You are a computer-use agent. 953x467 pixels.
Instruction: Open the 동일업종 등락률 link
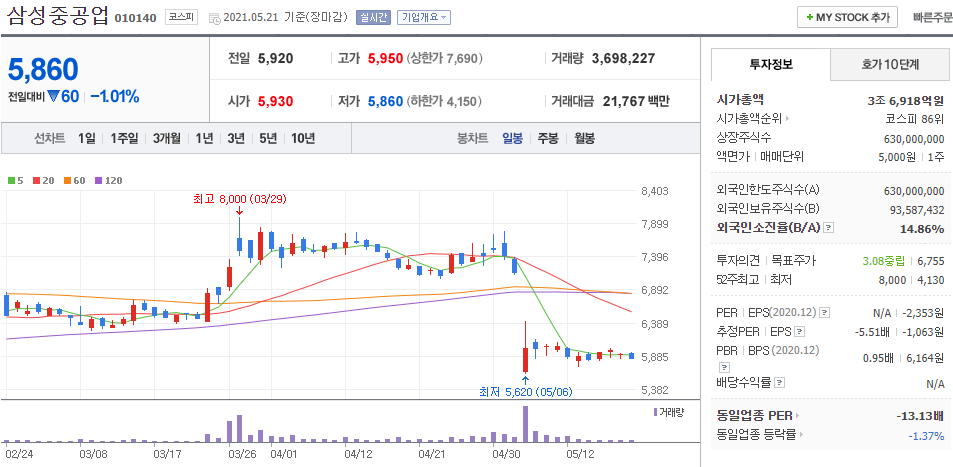pyautogui.click(x=760, y=435)
